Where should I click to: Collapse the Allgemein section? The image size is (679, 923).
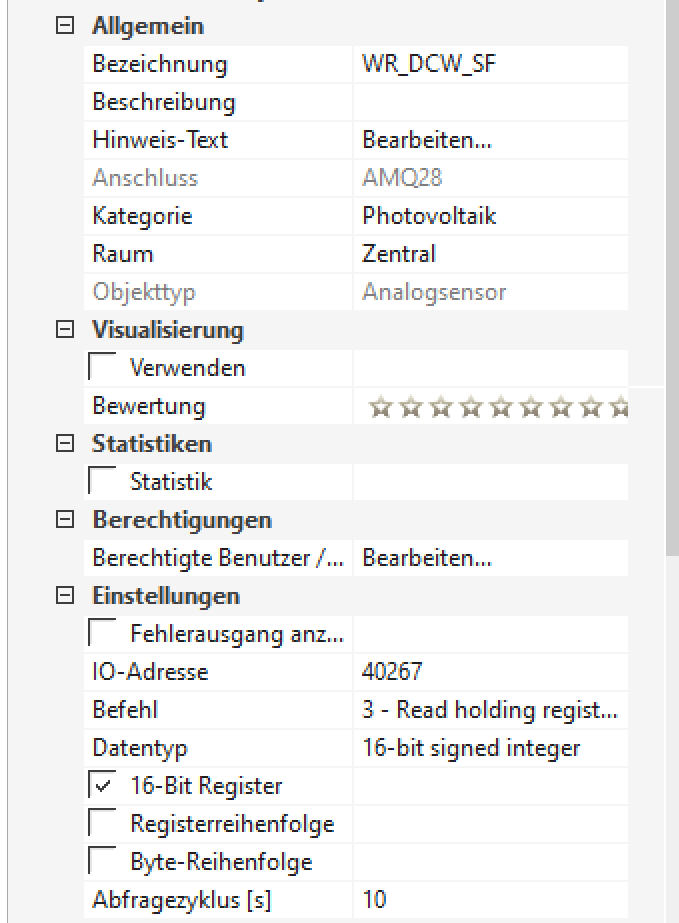point(66,27)
